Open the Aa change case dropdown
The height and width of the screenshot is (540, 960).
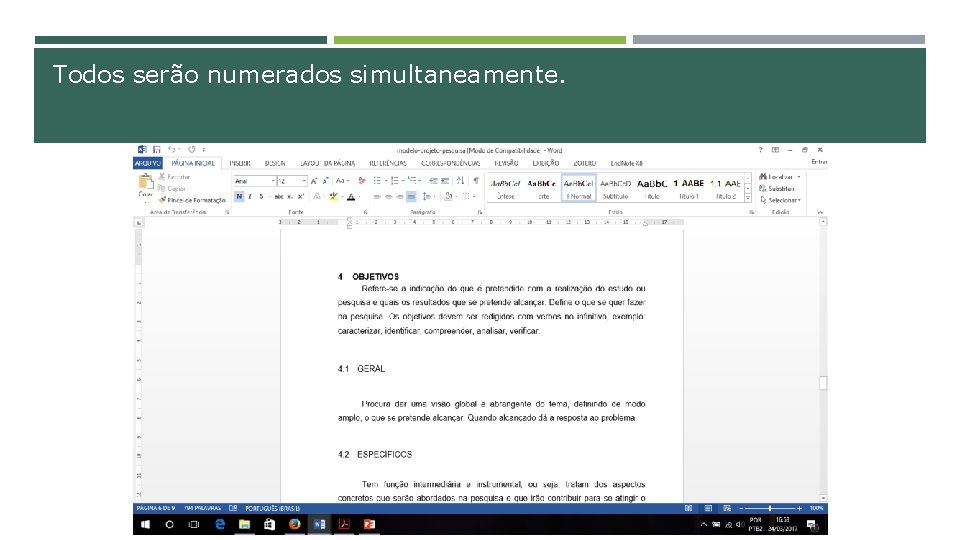[342, 181]
